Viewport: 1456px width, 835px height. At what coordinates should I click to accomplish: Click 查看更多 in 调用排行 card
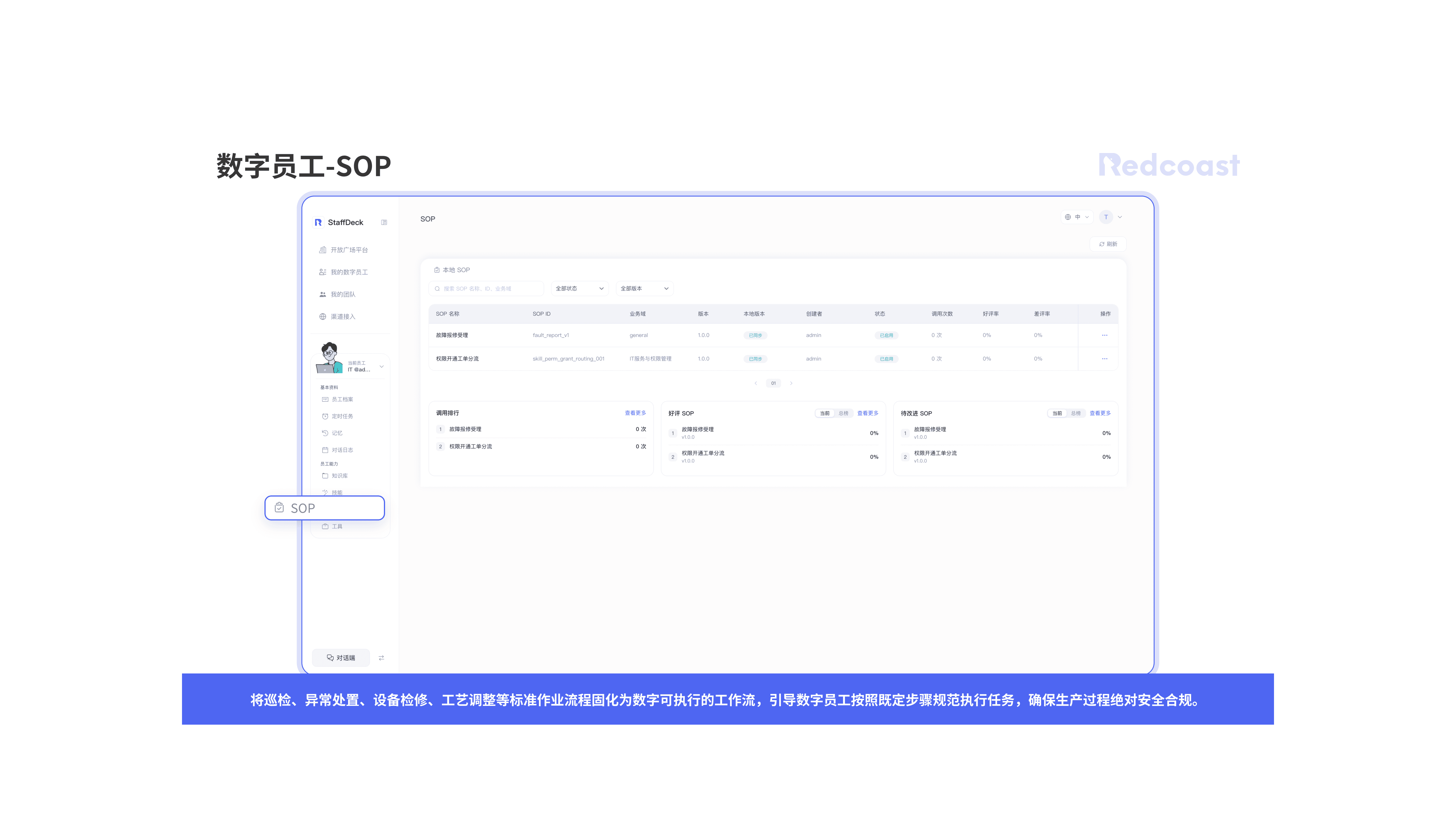(635, 414)
